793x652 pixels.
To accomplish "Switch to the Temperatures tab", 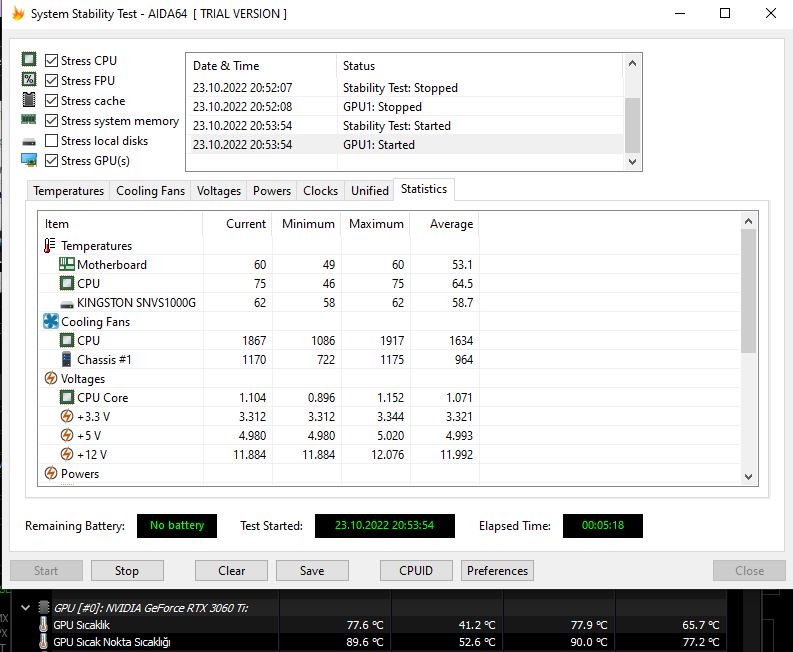I will pyautogui.click(x=68, y=191).
